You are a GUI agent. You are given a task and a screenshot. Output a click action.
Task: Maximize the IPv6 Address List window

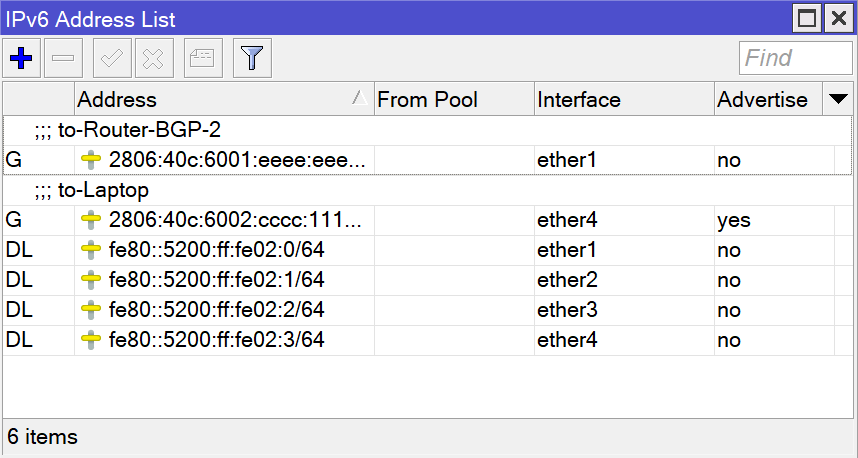pos(809,17)
